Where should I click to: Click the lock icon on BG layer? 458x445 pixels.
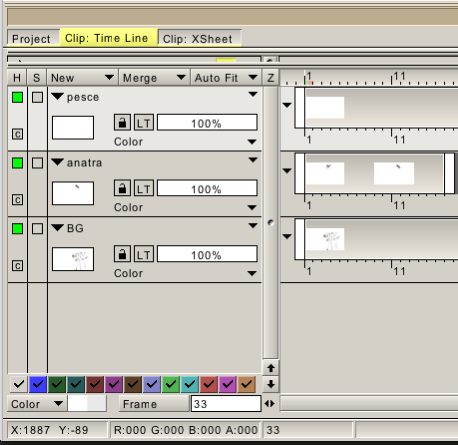tap(122, 254)
